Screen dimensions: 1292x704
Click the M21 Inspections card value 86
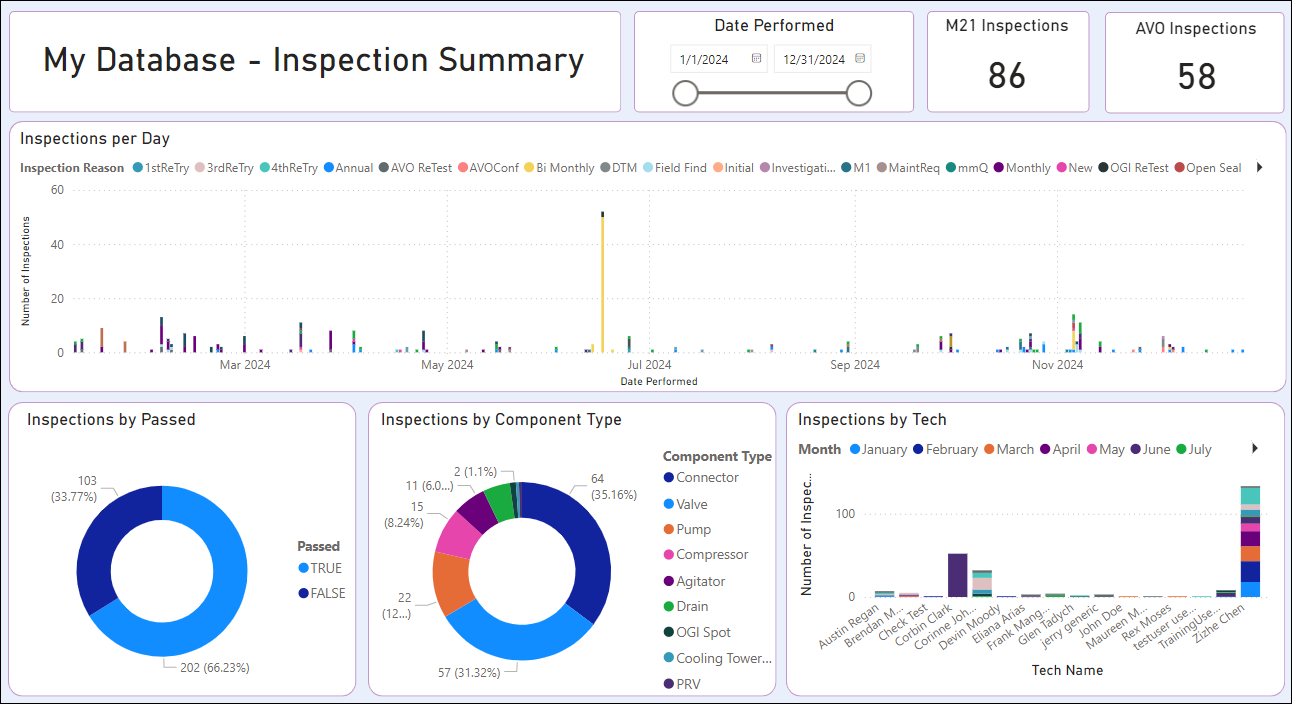pos(1007,76)
